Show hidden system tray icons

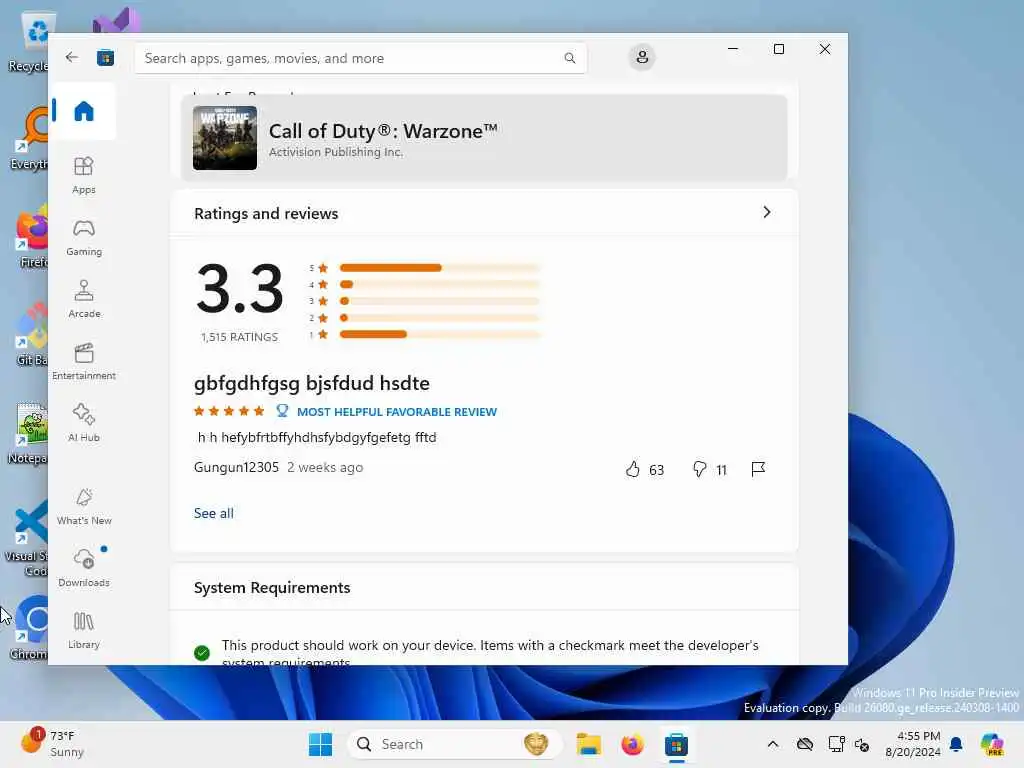(773, 744)
